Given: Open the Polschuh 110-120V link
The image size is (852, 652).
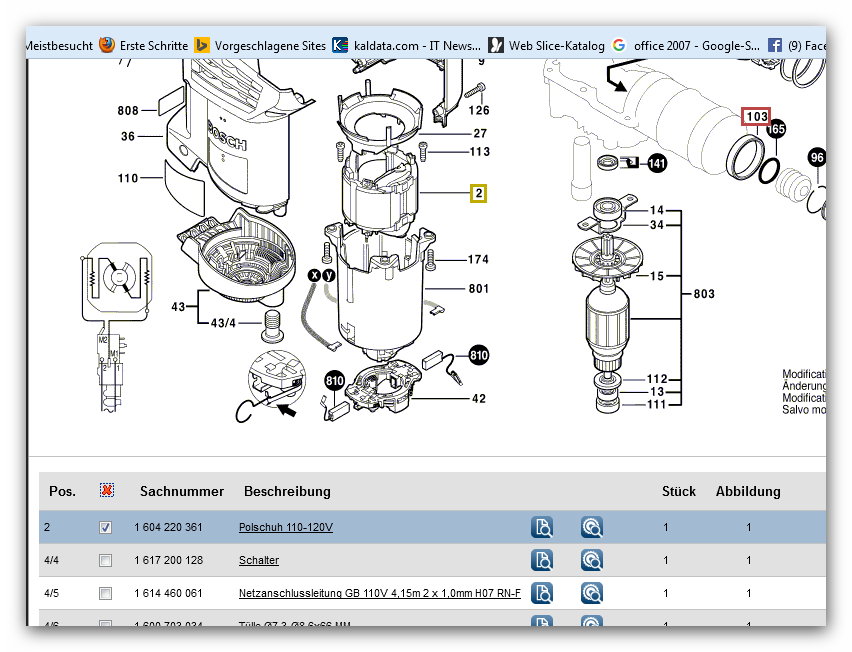Looking at the screenshot, I should (x=286, y=527).
